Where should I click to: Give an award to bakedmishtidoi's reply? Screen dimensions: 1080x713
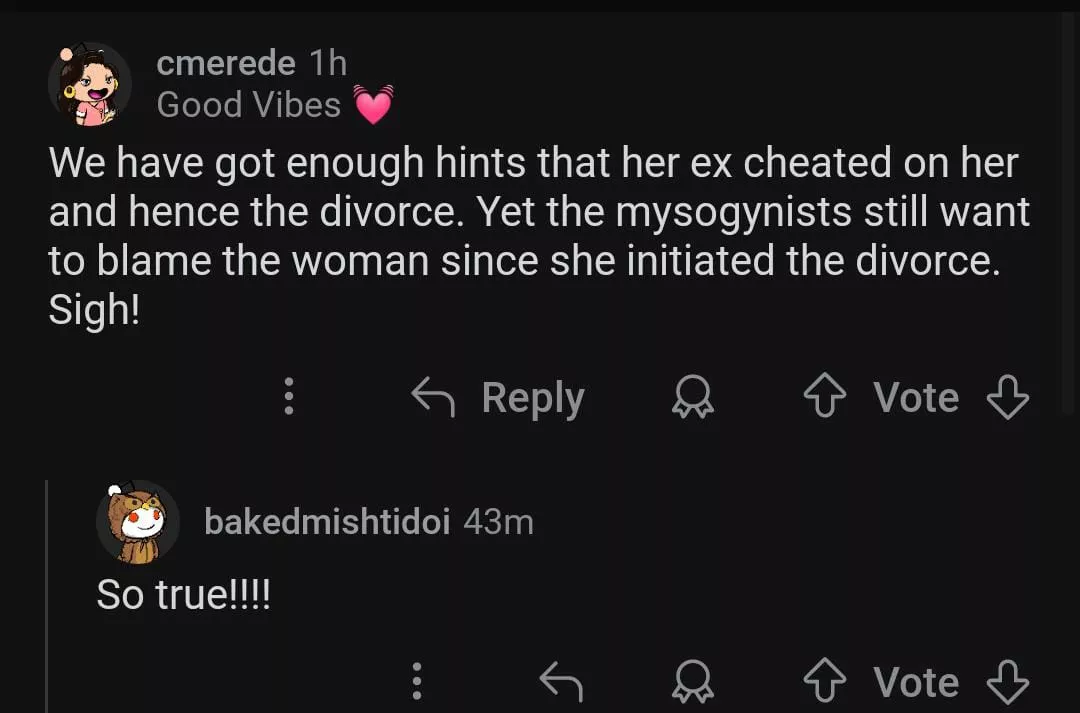(692, 682)
